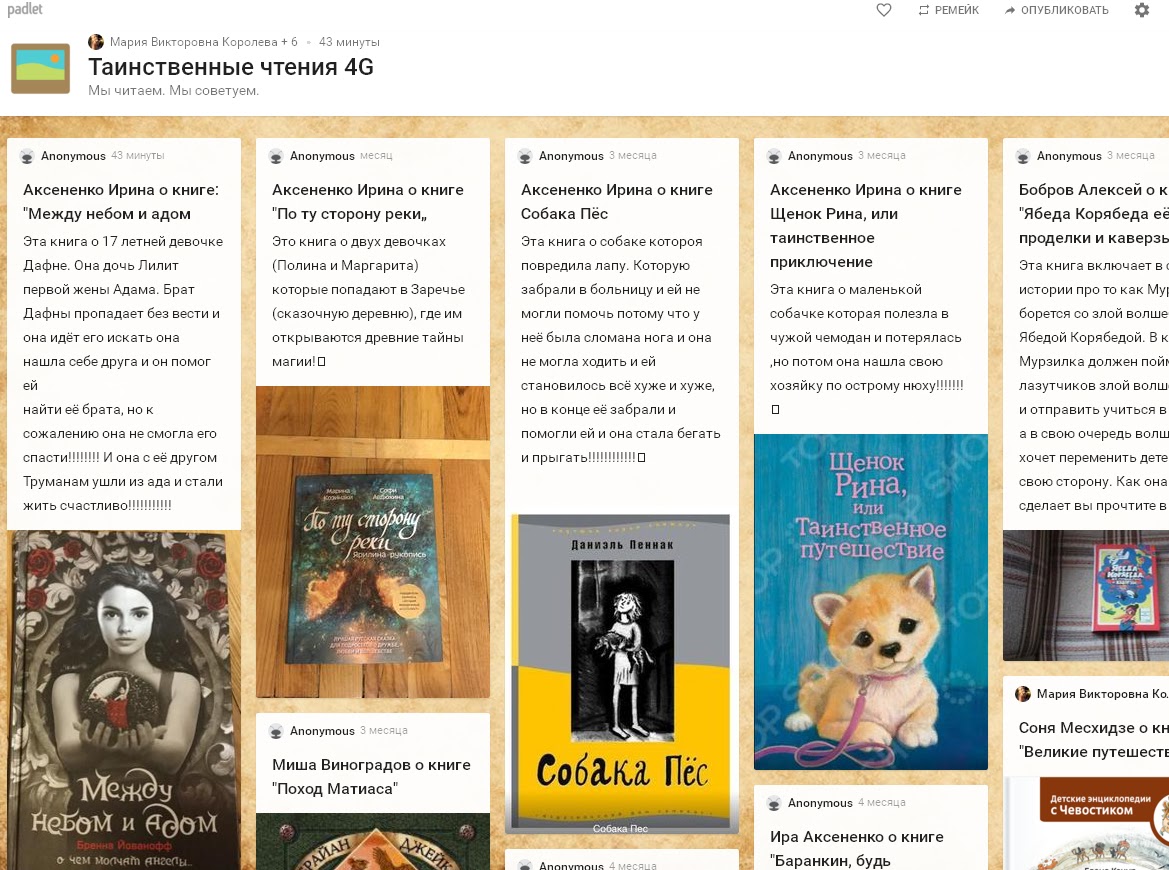The height and width of the screenshot is (870, 1169).
Task: Open author link Мария Викторовна Королева + 6
Action: pos(204,42)
